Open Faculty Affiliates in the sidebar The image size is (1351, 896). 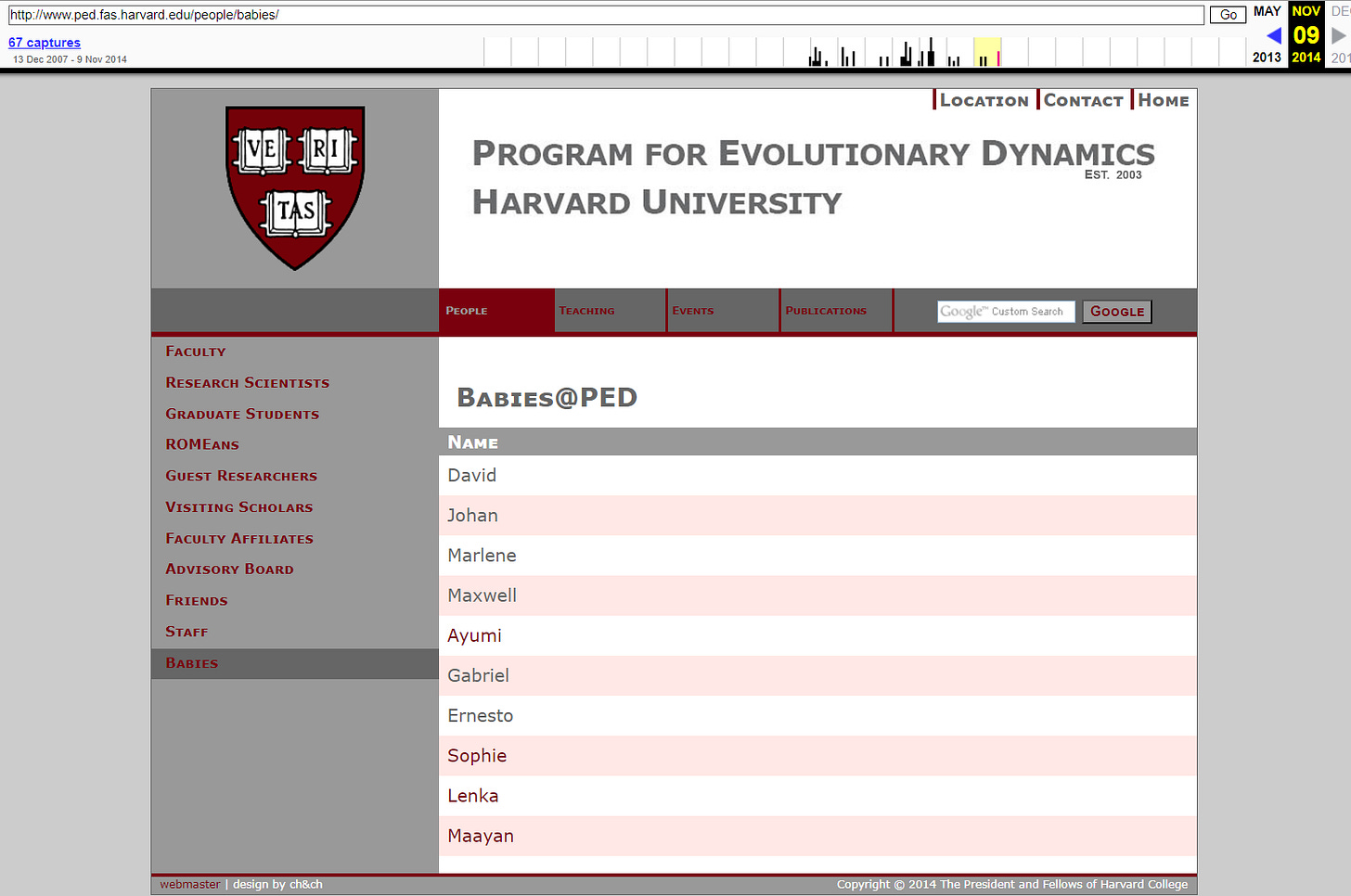239,539
